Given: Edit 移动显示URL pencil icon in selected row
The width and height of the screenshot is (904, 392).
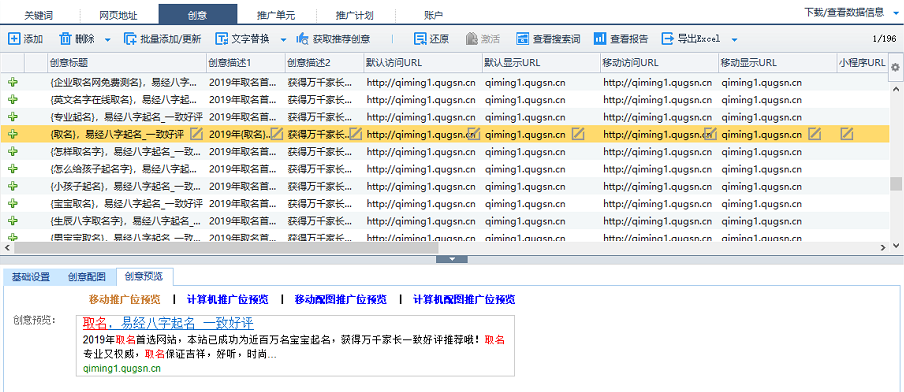Looking at the screenshot, I should [x=814, y=134].
